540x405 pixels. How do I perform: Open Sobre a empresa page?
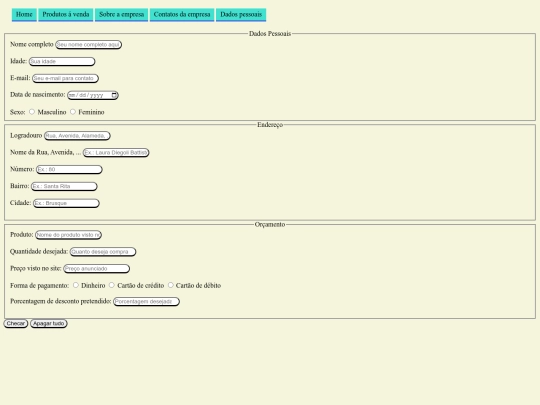tap(122, 15)
